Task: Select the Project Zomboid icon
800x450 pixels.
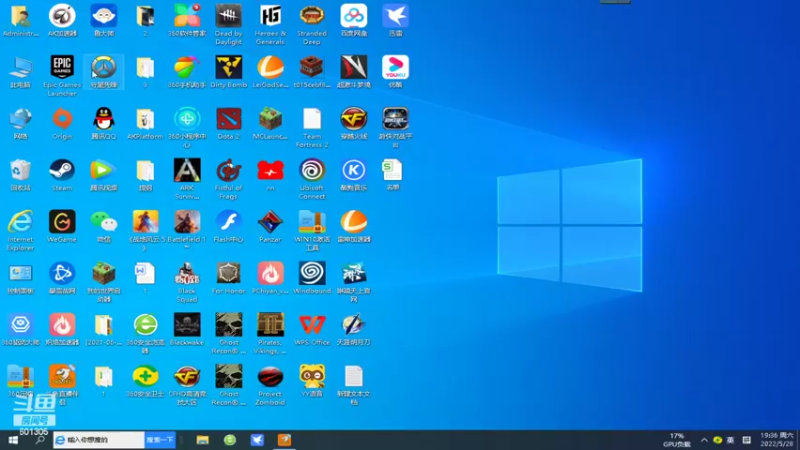Action: tap(270, 385)
